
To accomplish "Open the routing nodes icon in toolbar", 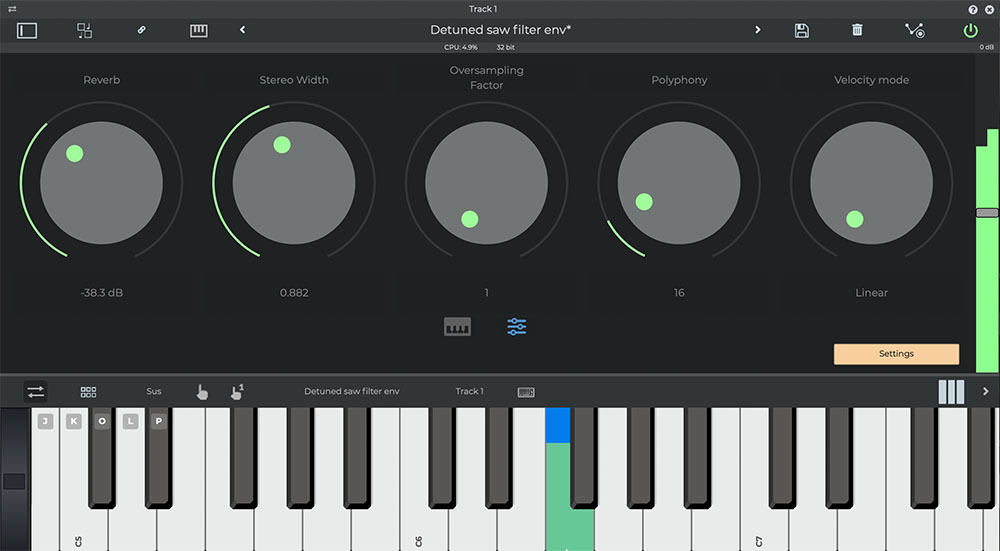I will (914, 30).
